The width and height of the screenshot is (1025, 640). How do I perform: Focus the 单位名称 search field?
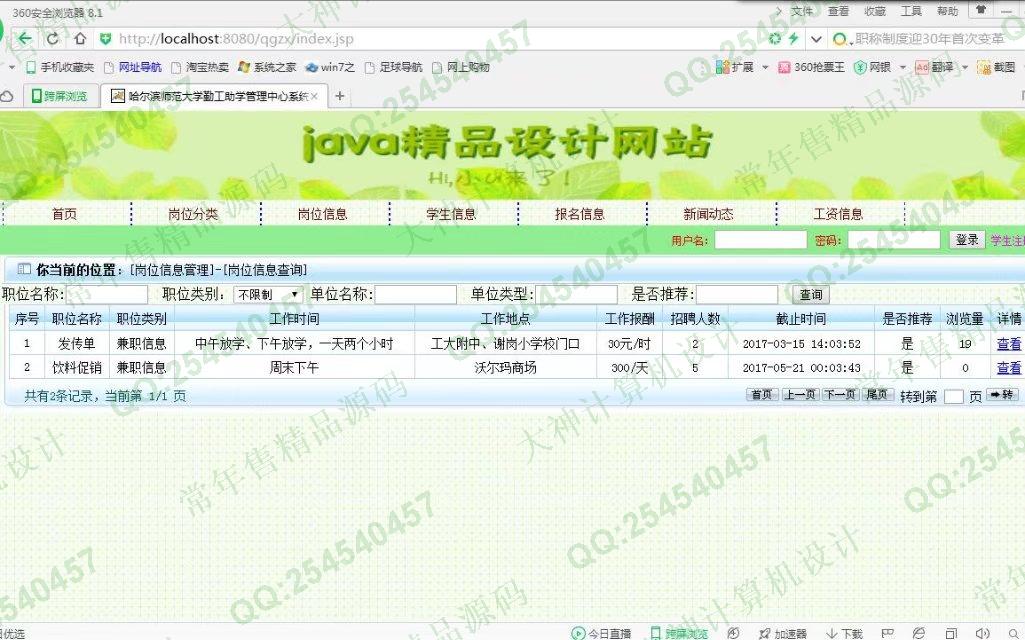coord(415,295)
